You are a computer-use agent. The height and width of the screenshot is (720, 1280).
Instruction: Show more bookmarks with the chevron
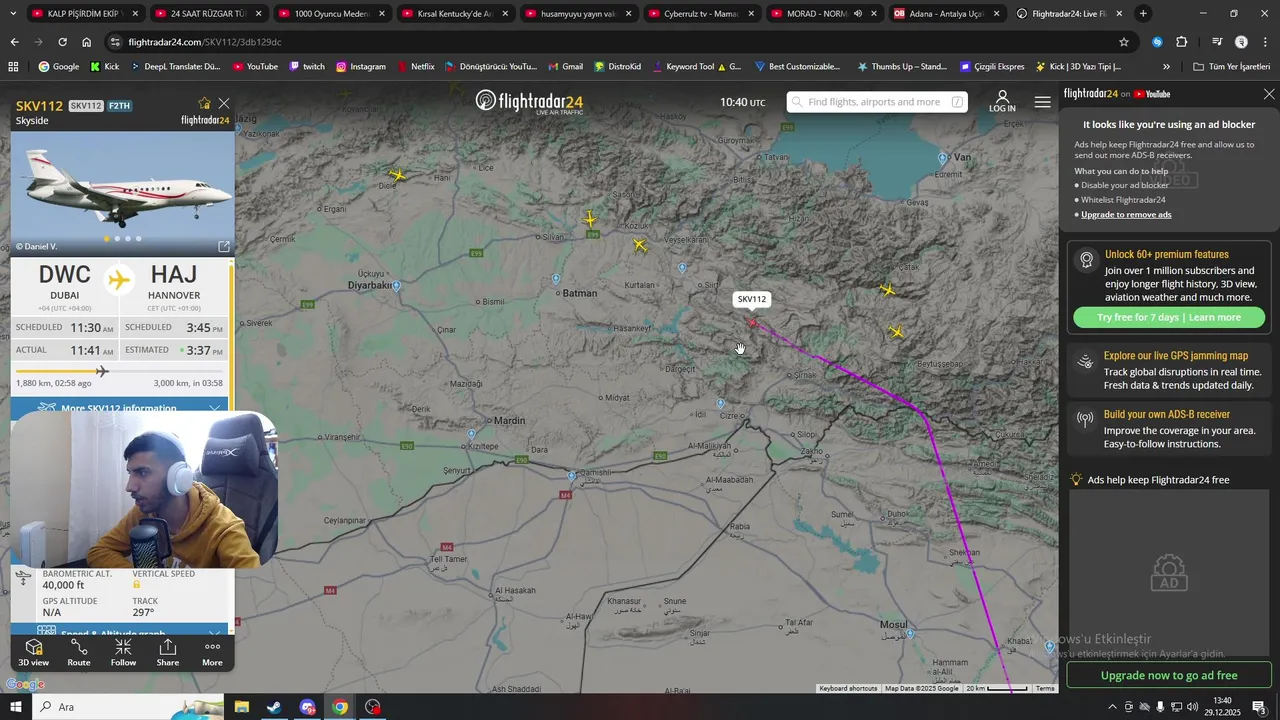(x=1166, y=67)
